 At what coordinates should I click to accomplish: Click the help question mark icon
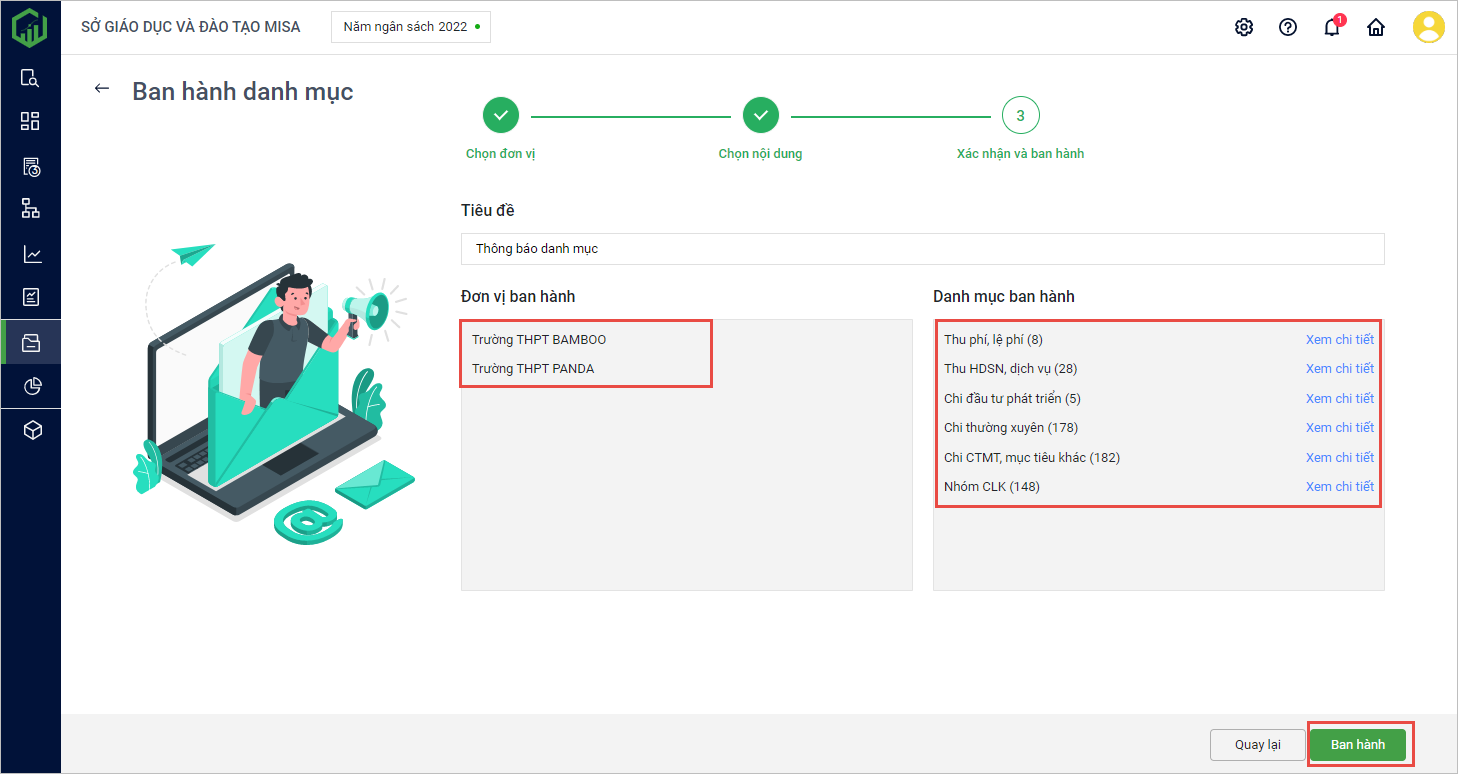pyautogui.click(x=1287, y=27)
